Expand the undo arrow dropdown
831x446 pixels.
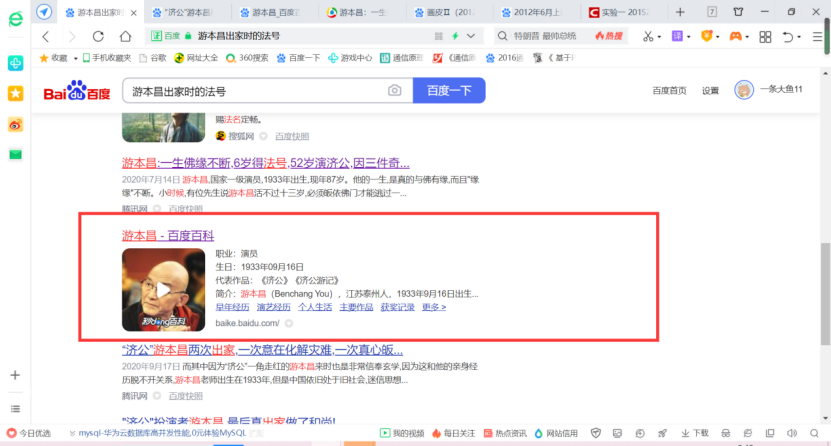point(799,37)
